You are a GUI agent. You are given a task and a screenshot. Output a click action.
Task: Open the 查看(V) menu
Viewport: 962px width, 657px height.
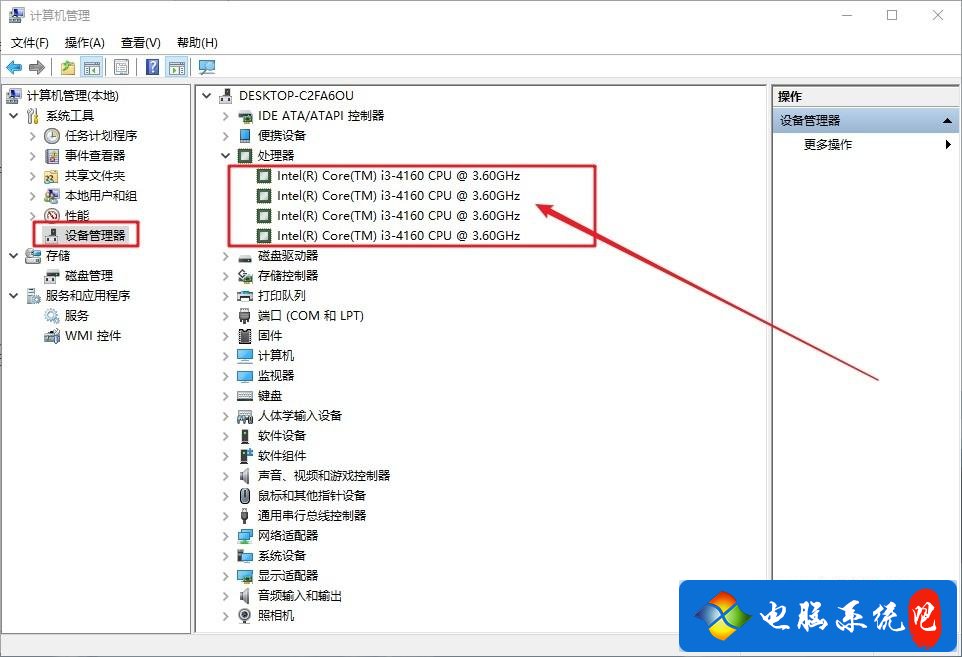[140, 42]
